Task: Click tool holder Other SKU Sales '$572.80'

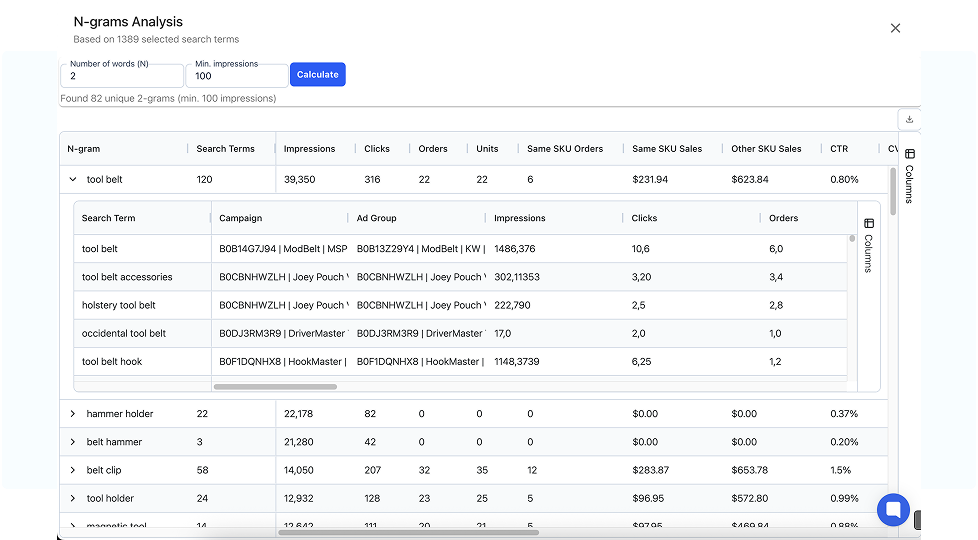Action: pos(750,498)
